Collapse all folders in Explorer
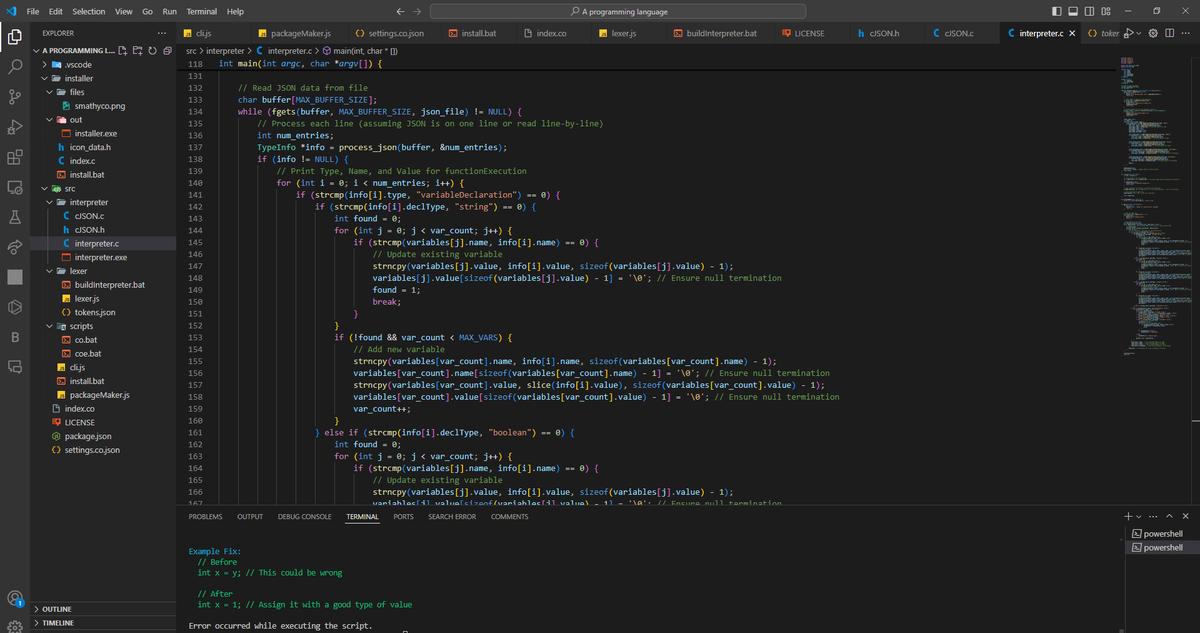Screen dimensions: 1200x633 [x=167, y=51]
